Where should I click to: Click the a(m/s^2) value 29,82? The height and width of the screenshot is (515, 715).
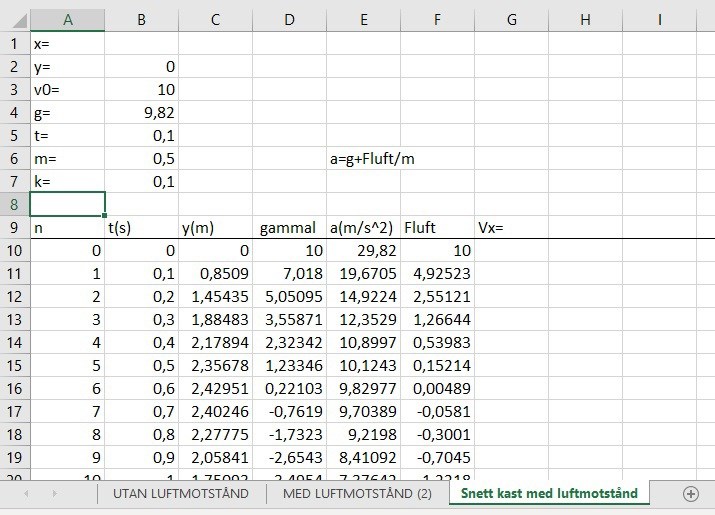[x=363, y=251]
